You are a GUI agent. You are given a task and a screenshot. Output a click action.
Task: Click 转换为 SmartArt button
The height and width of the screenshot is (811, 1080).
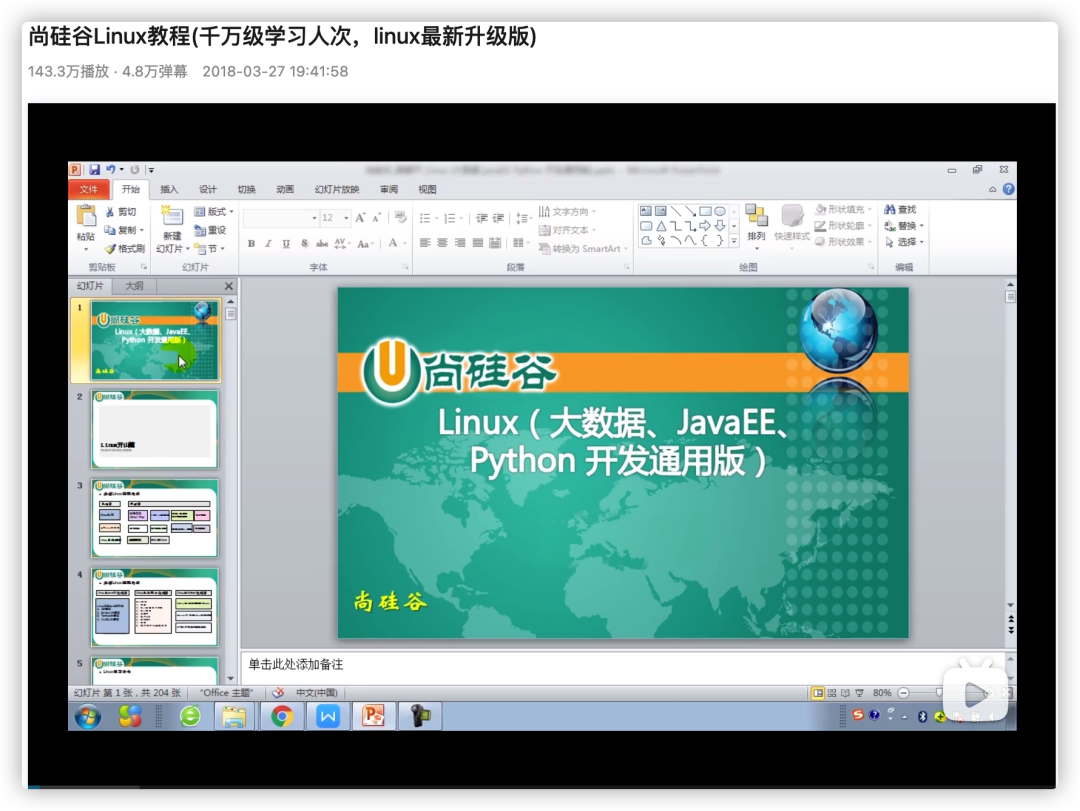pos(580,248)
